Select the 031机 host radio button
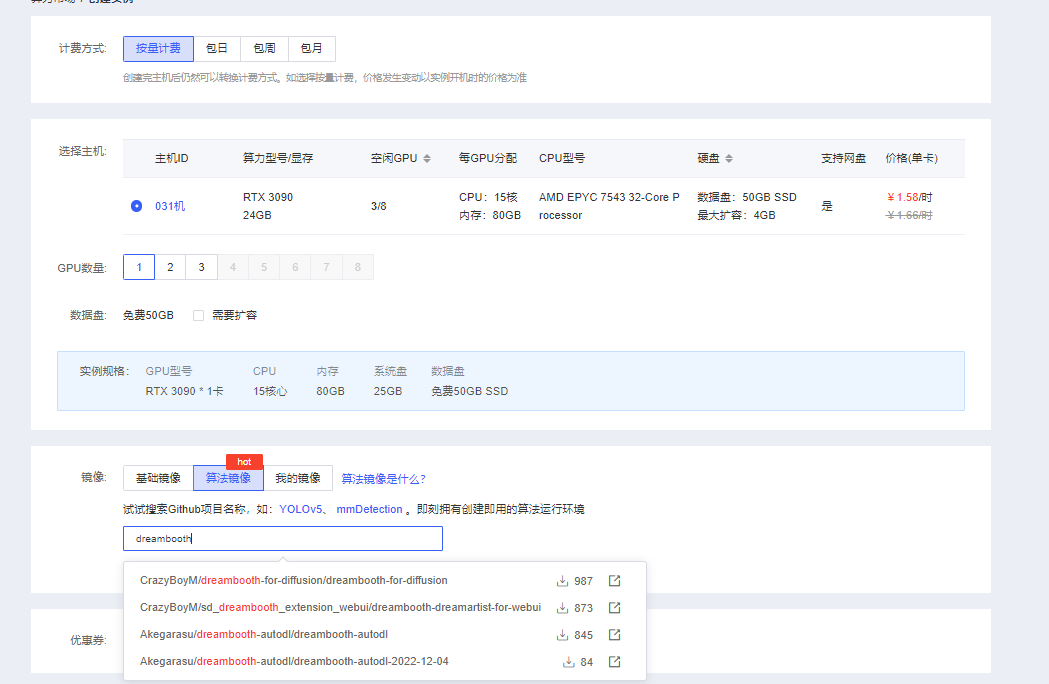The height and width of the screenshot is (684, 1049). 136,206
